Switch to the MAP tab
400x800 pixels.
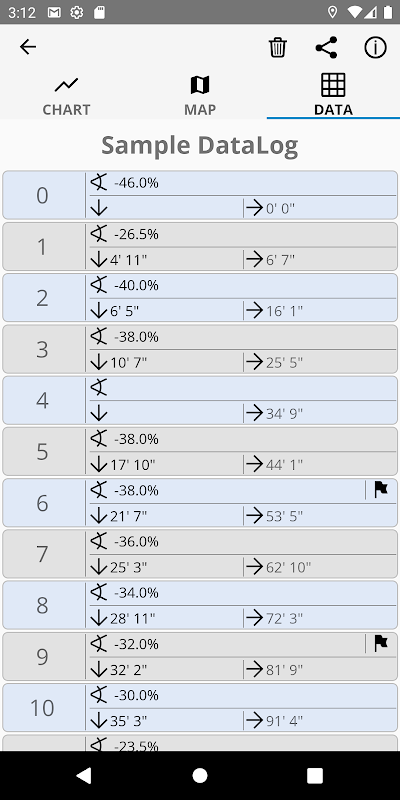click(x=200, y=95)
